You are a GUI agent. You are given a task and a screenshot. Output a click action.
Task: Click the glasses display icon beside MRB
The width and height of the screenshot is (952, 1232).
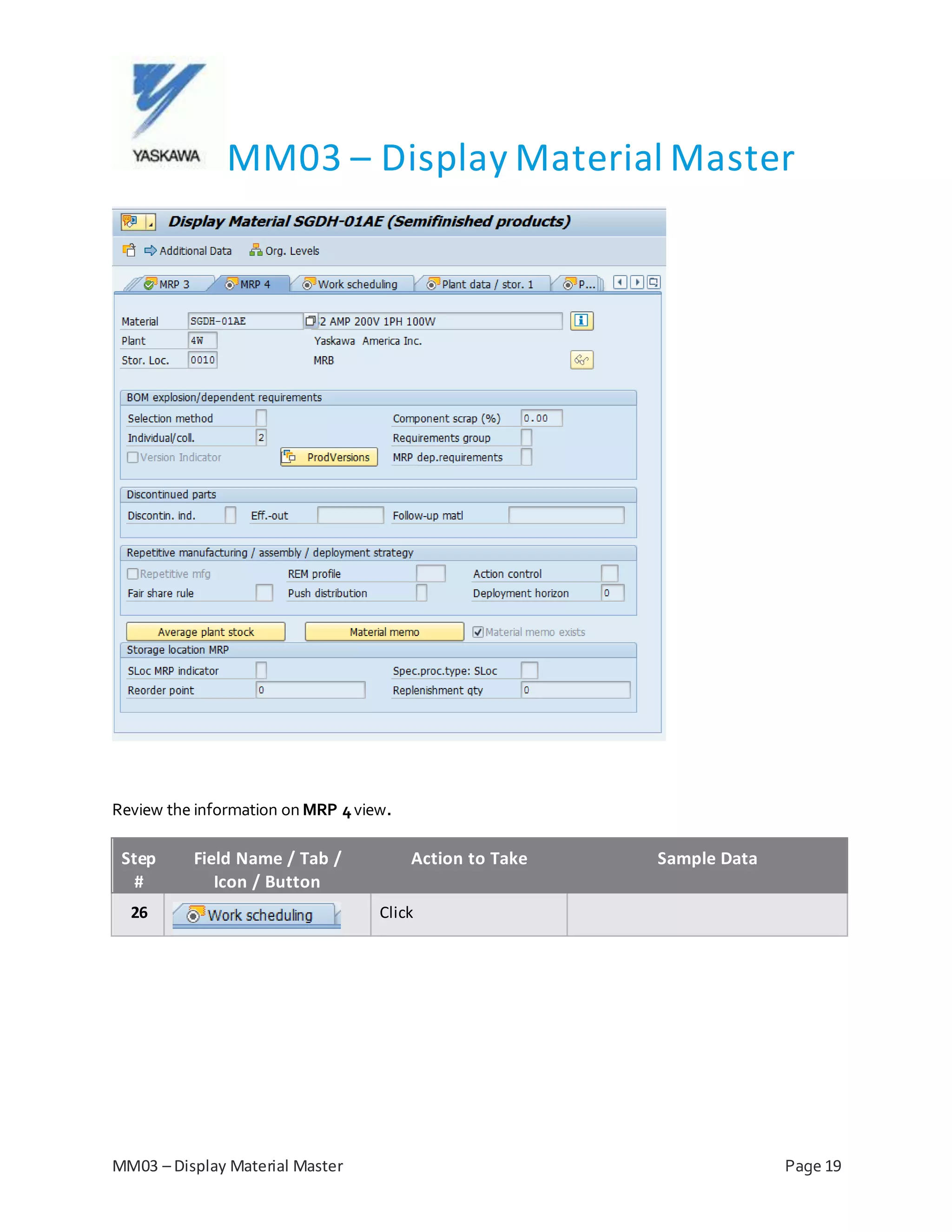tap(582, 360)
